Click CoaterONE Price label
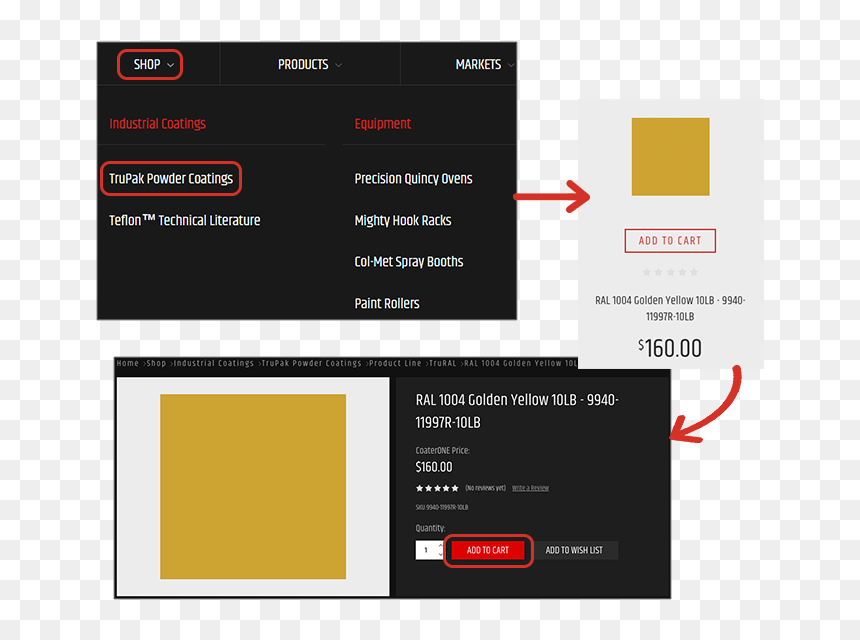This screenshot has width=860, height=640. [443, 450]
